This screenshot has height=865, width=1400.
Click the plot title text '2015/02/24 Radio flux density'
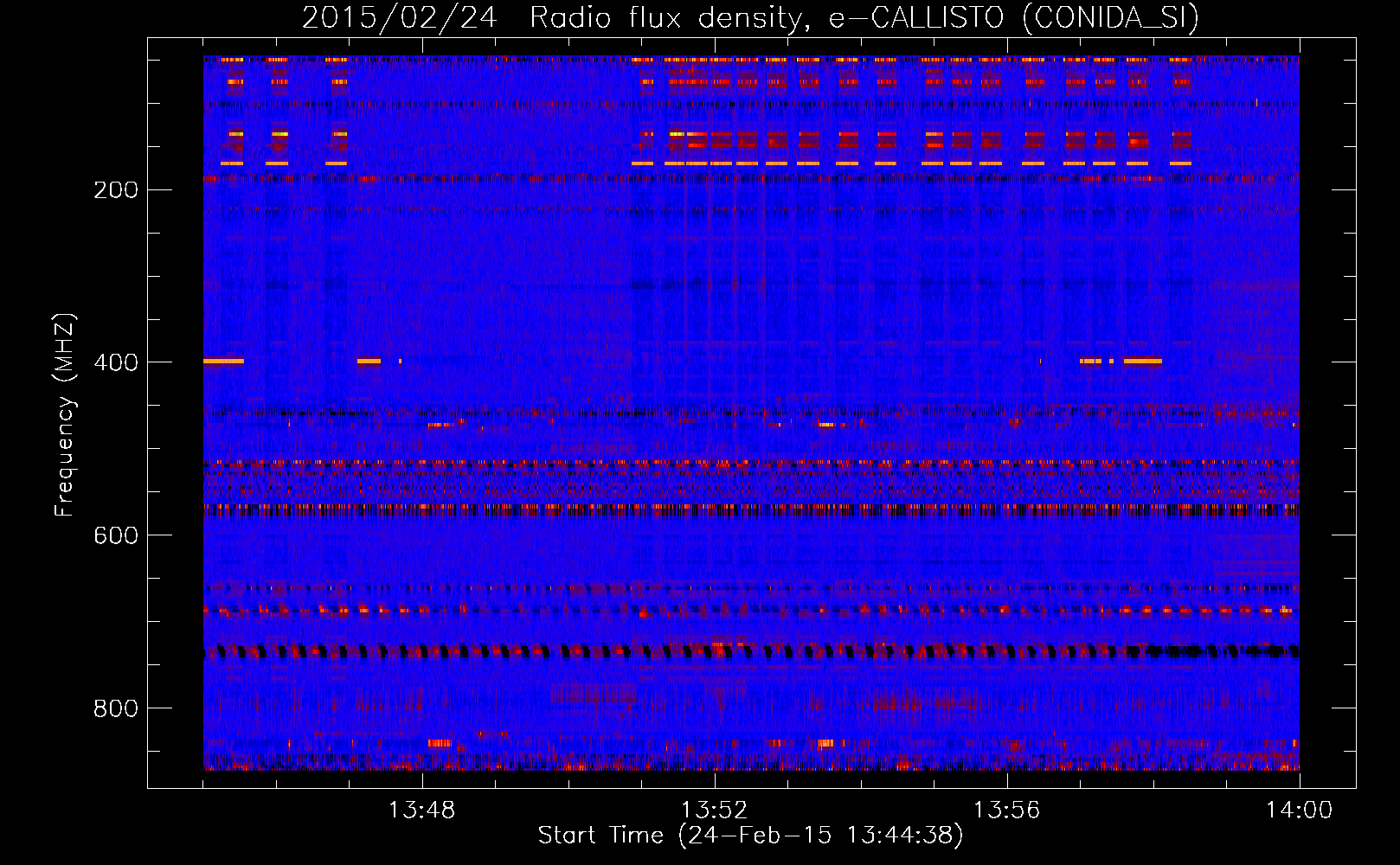pos(556,17)
